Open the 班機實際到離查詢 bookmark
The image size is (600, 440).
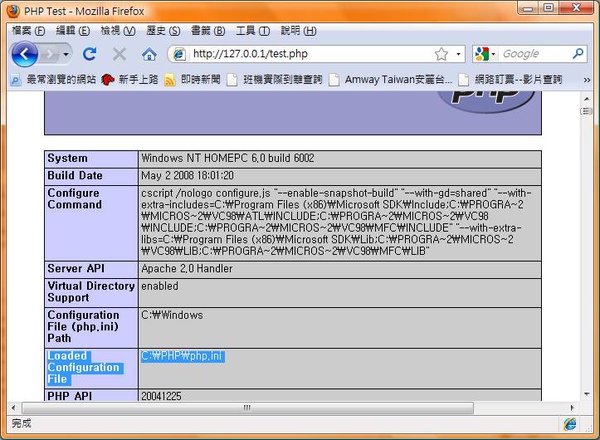click(x=274, y=80)
